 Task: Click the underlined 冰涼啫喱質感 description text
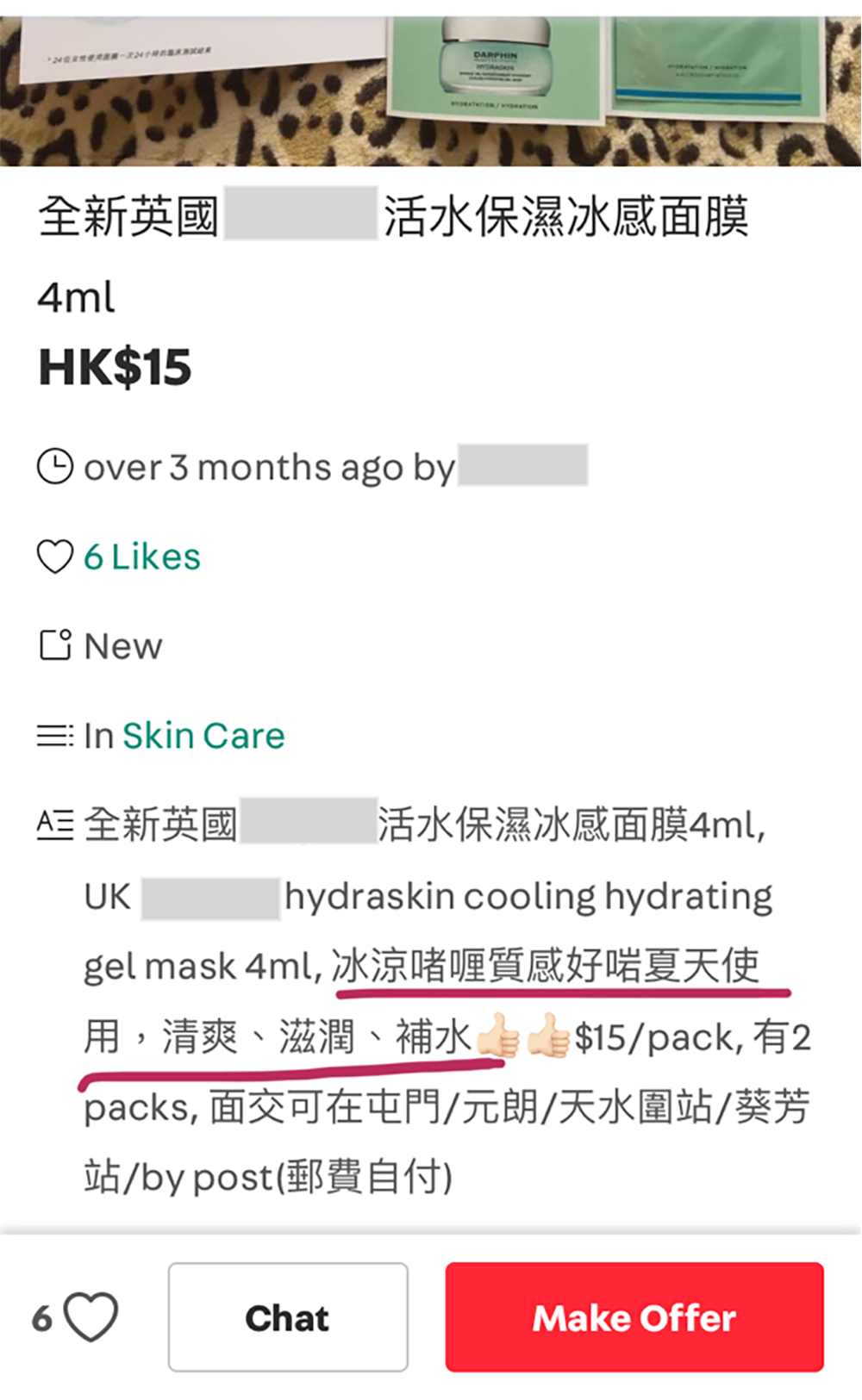point(428,965)
